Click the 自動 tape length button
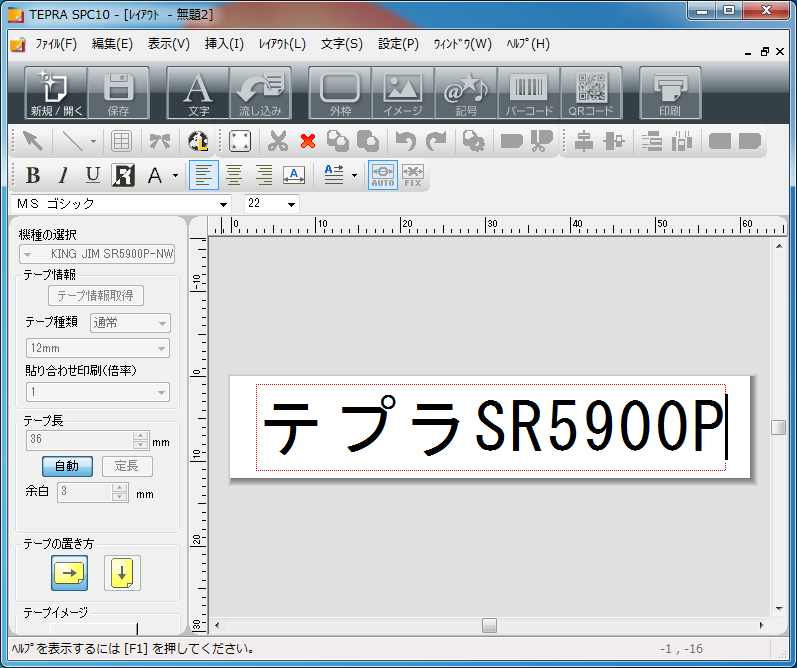This screenshot has width=797, height=668. [x=67, y=466]
